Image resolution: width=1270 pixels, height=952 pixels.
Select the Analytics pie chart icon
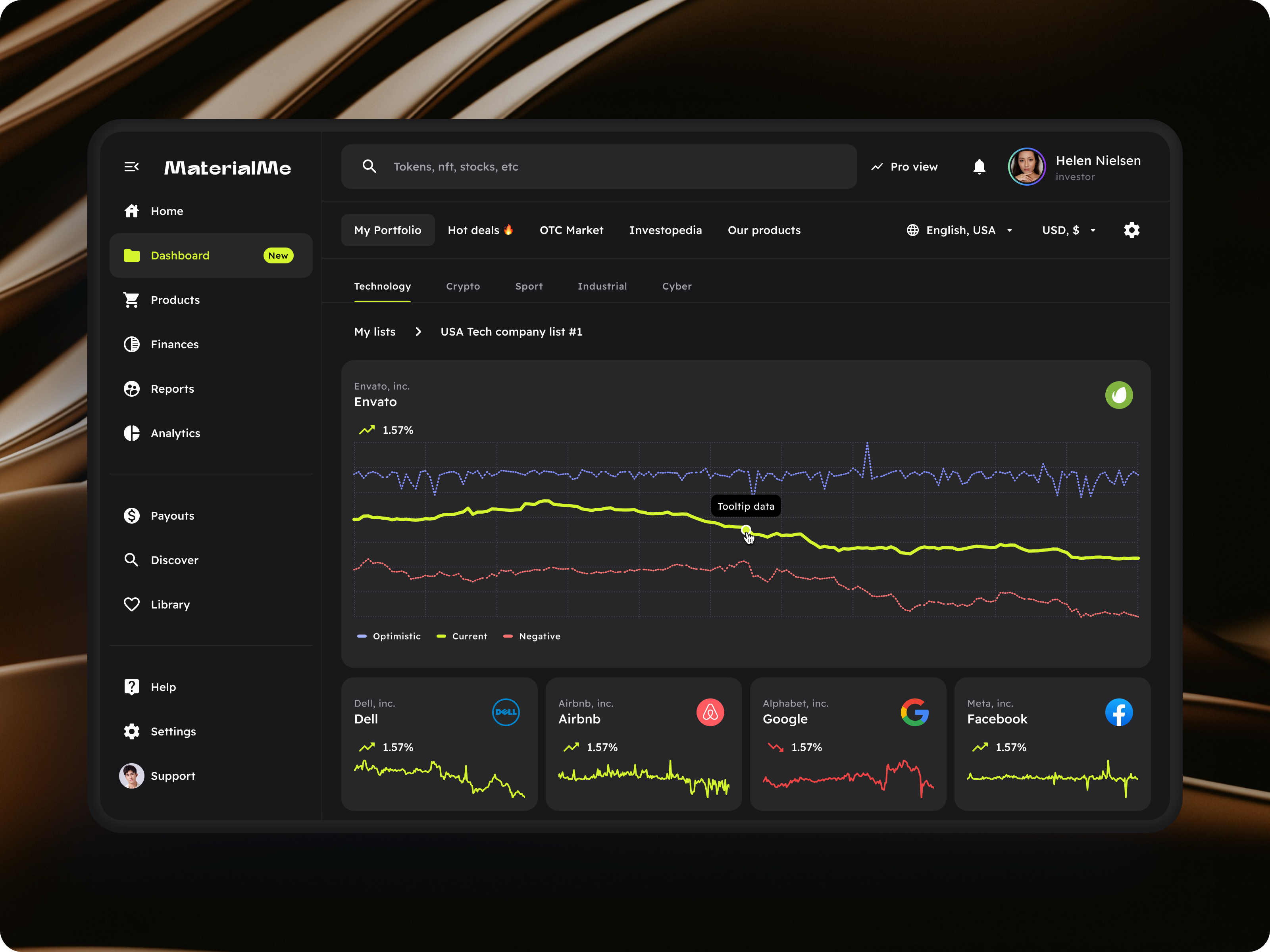(131, 433)
